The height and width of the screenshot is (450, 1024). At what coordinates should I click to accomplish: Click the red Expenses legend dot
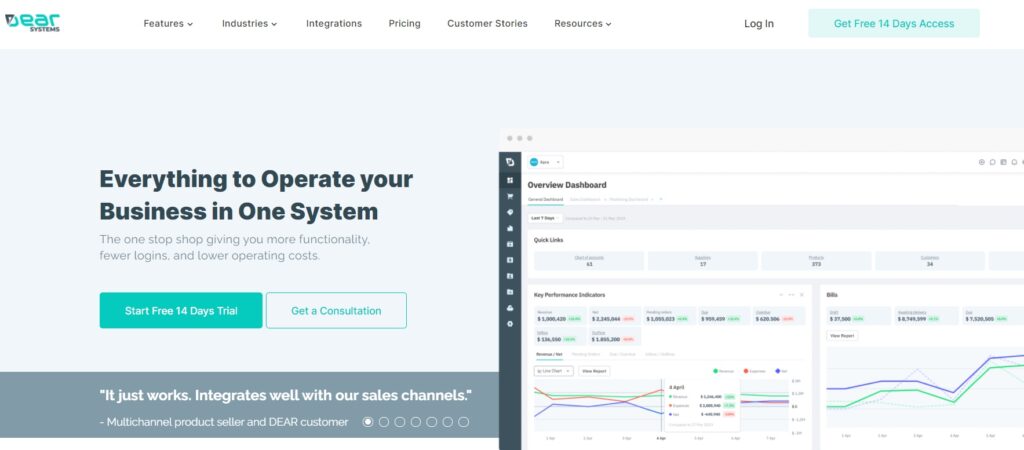[746, 371]
